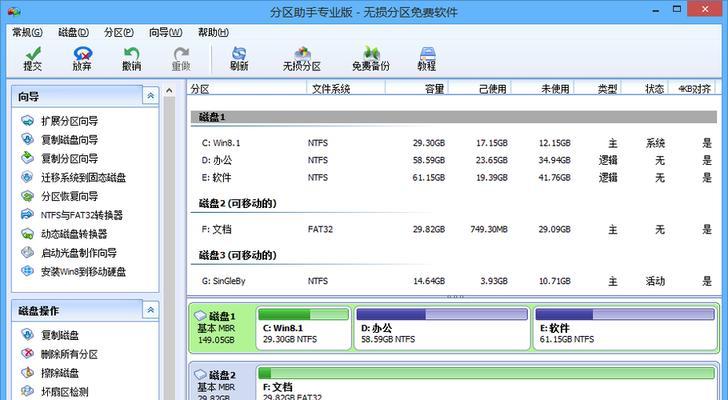Image resolution: width=728 pixels, height=400 pixels.
Task: Open the 磁盘(D) menu
Action: [73, 32]
